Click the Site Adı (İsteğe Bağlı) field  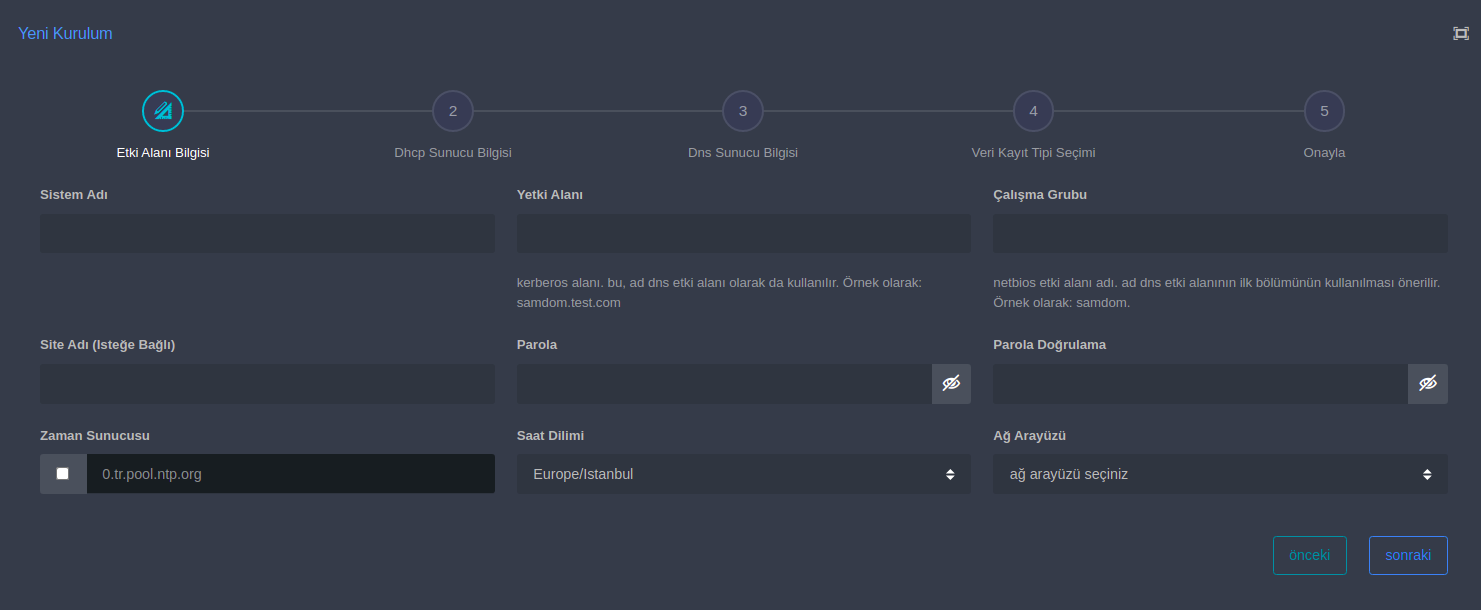pos(267,384)
